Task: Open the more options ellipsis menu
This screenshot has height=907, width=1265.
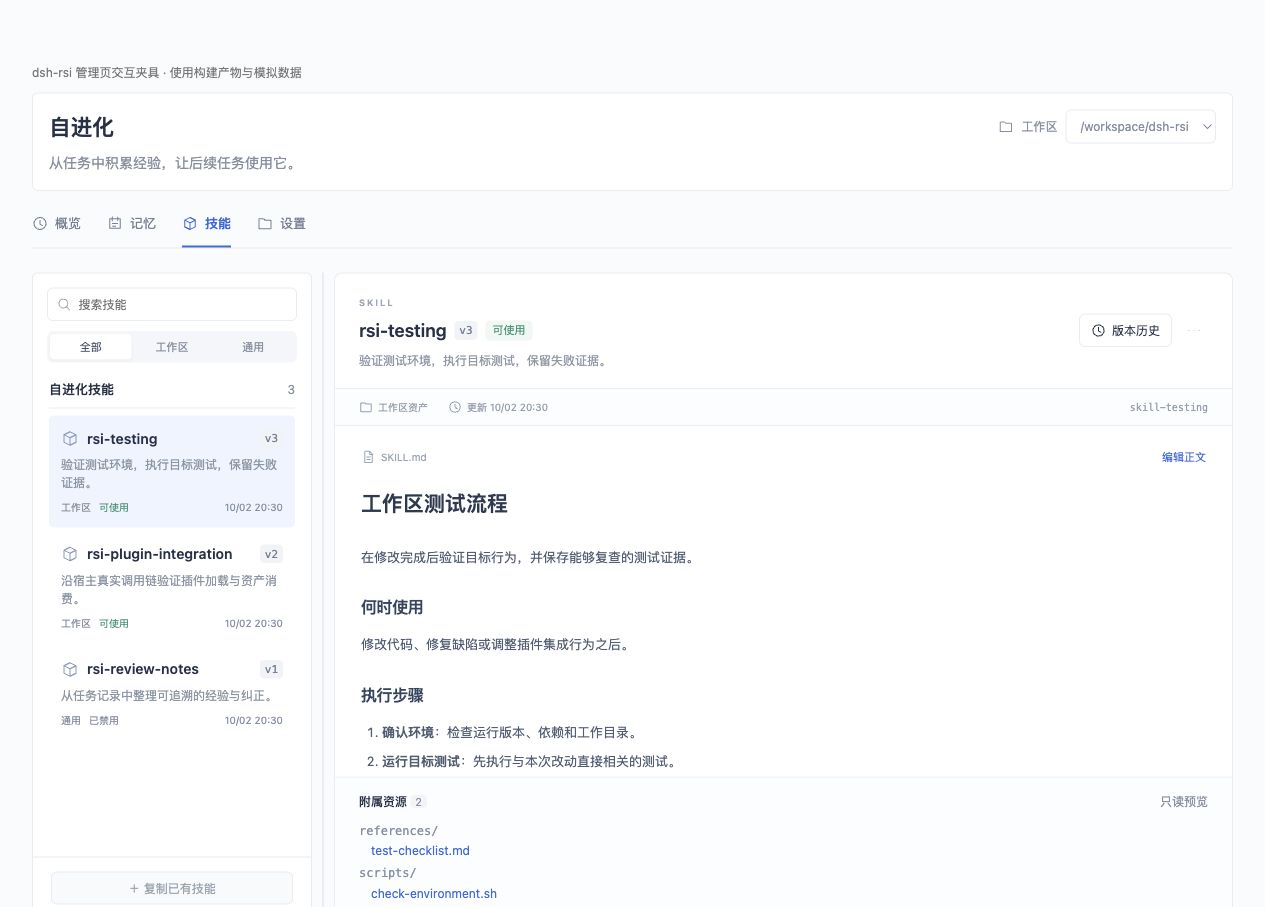Action: tap(1194, 330)
